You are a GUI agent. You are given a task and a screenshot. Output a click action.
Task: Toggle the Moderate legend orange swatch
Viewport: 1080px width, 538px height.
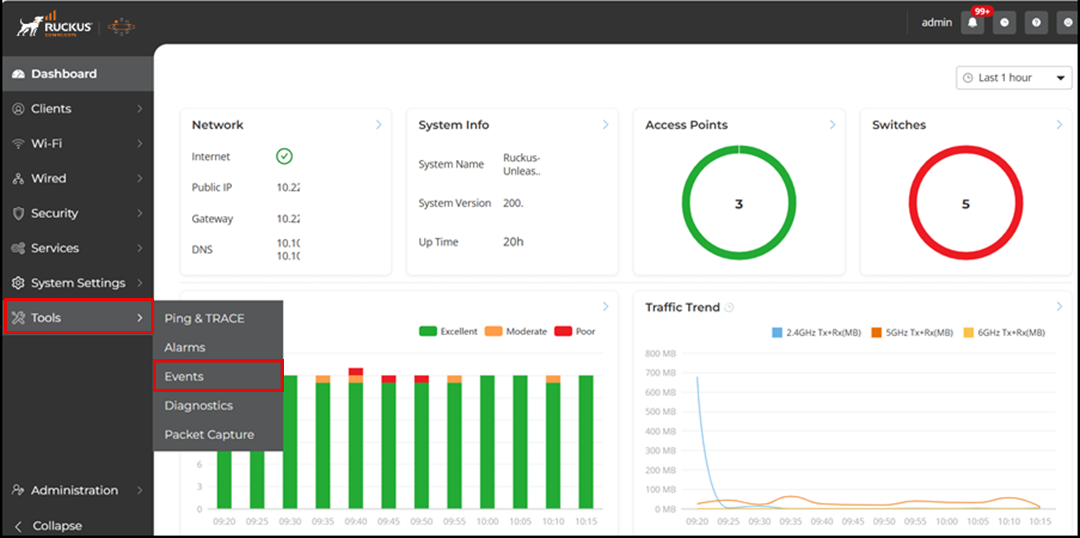point(494,331)
